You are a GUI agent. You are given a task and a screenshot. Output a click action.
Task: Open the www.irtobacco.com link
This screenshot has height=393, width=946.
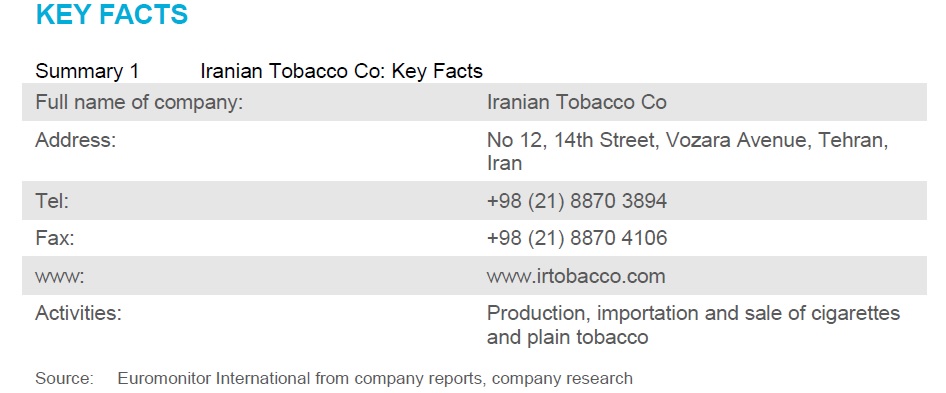coord(576,276)
